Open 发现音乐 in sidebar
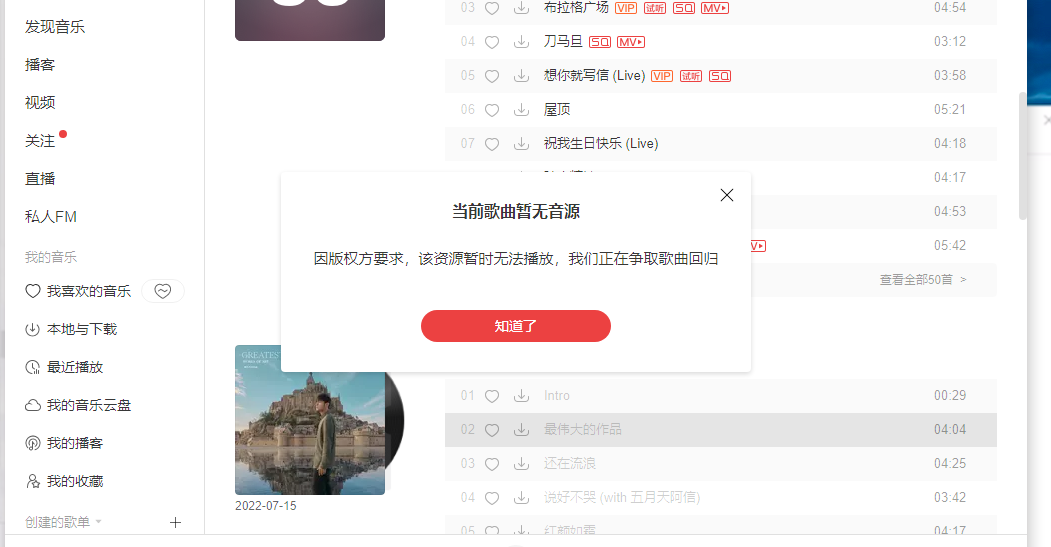Image resolution: width=1051 pixels, height=547 pixels. coord(55,27)
